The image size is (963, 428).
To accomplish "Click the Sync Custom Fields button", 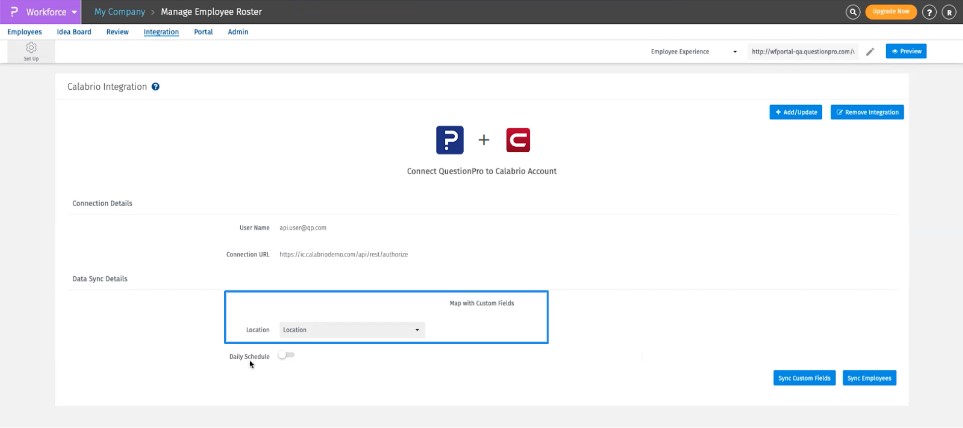I will point(805,378).
